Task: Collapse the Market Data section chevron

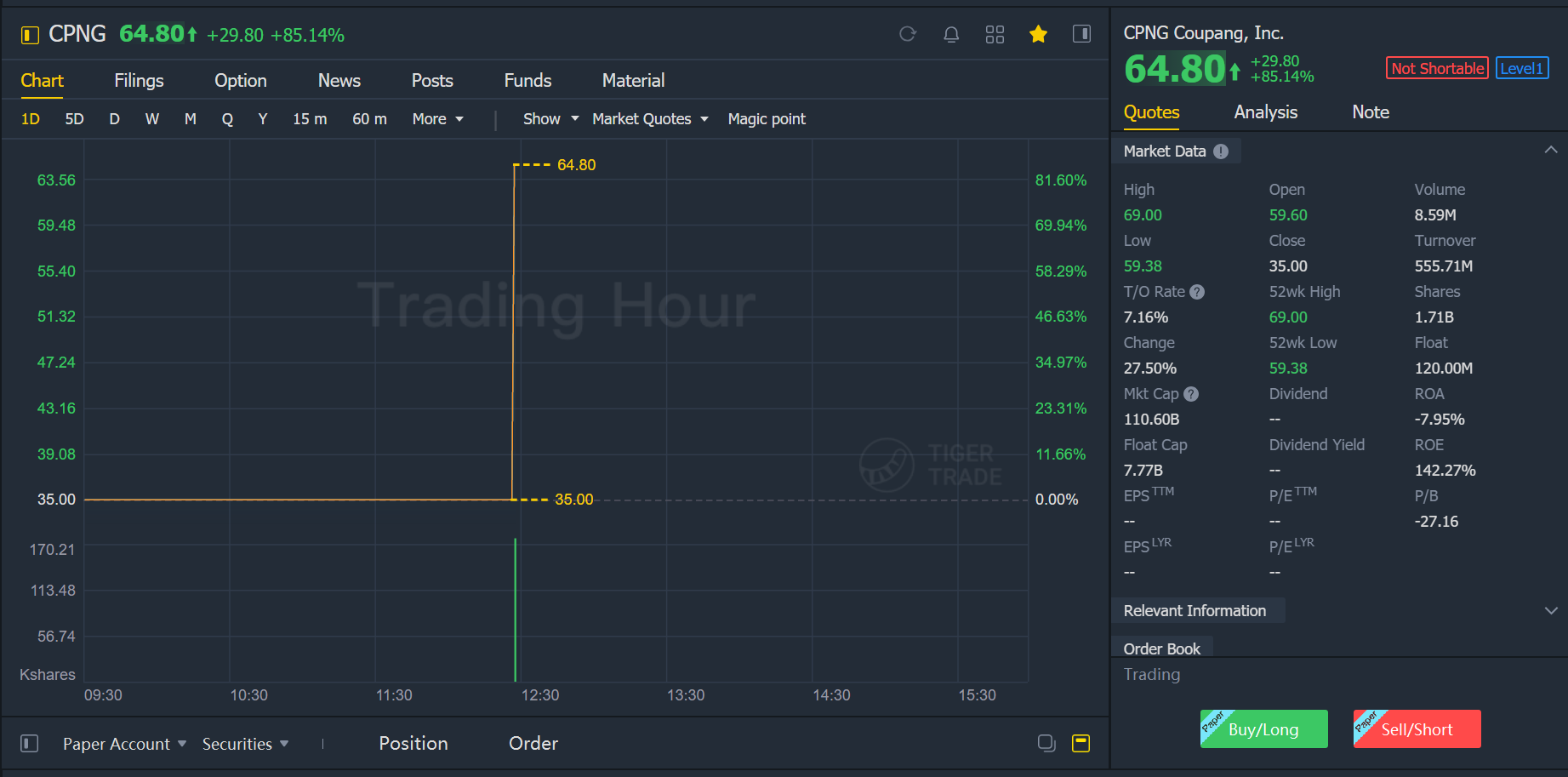Action: pos(1551,150)
